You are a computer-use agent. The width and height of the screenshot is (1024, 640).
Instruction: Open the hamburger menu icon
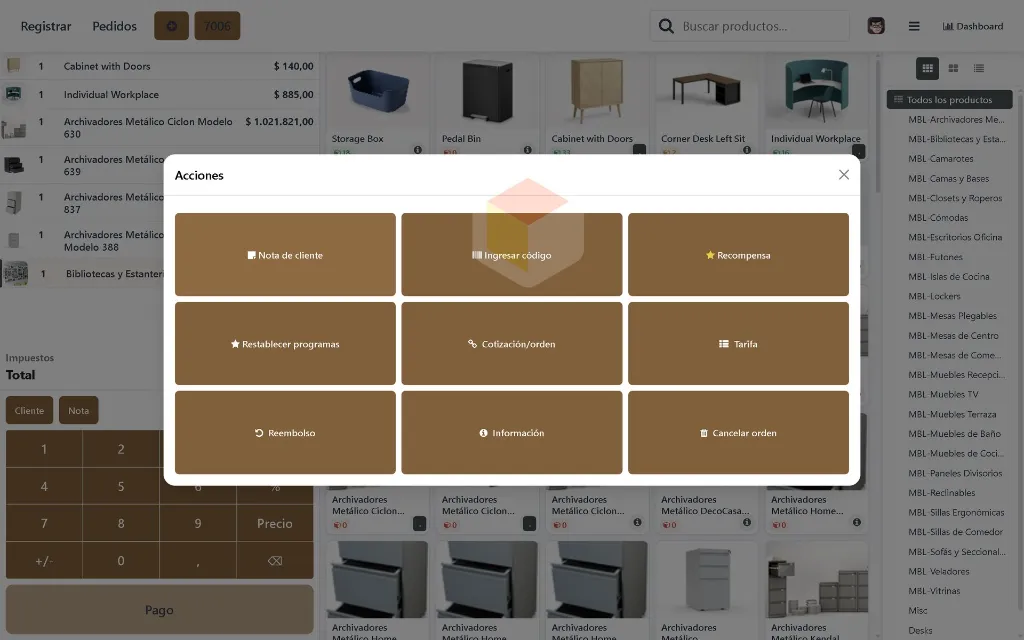pyautogui.click(x=914, y=26)
